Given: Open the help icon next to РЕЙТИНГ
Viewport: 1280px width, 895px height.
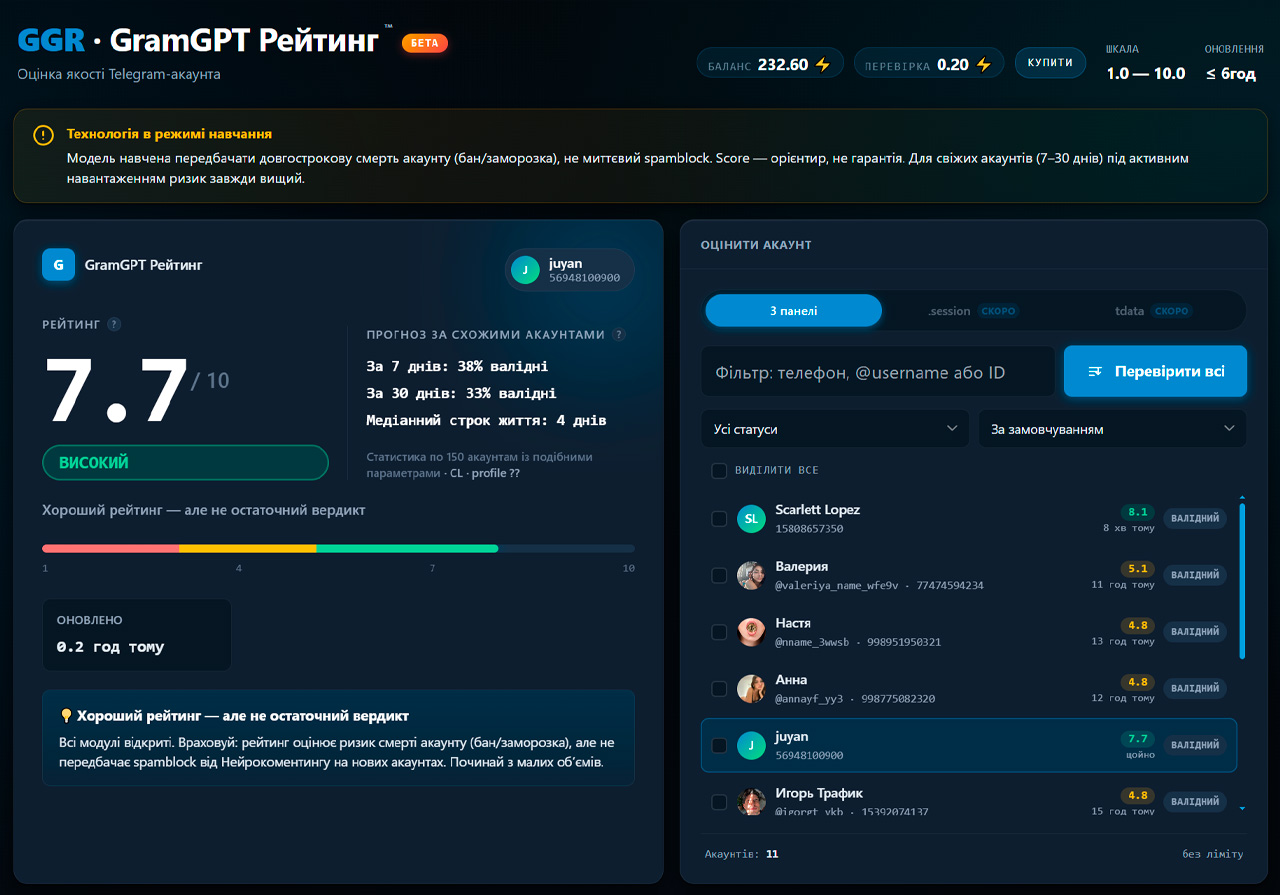Looking at the screenshot, I should pyautogui.click(x=114, y=324).
